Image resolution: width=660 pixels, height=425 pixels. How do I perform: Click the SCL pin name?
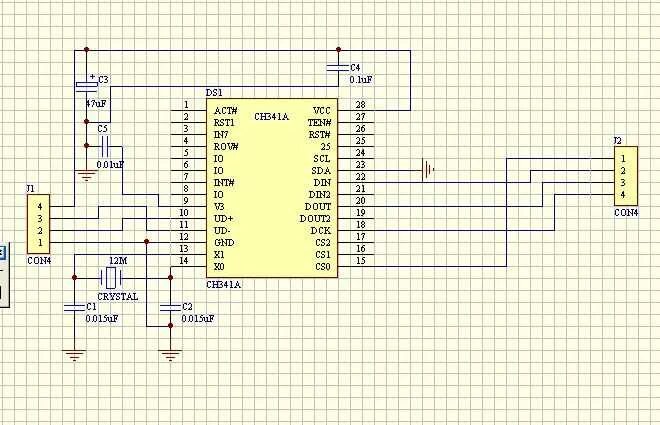click(x=322, y=159)
